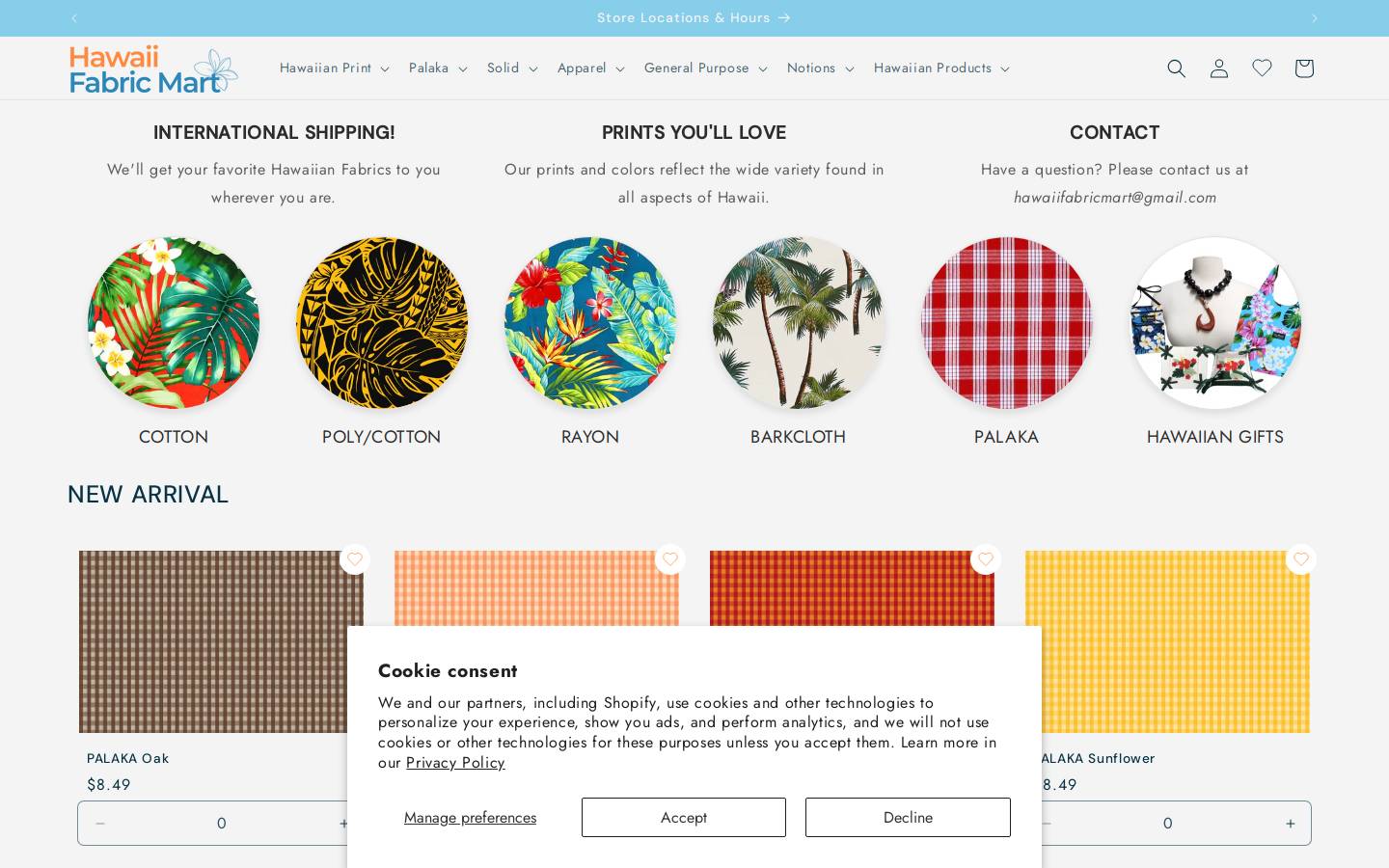Open the Privacy Policy link
The width and height of the screenshot is (1389, 868).
(455, 763)
